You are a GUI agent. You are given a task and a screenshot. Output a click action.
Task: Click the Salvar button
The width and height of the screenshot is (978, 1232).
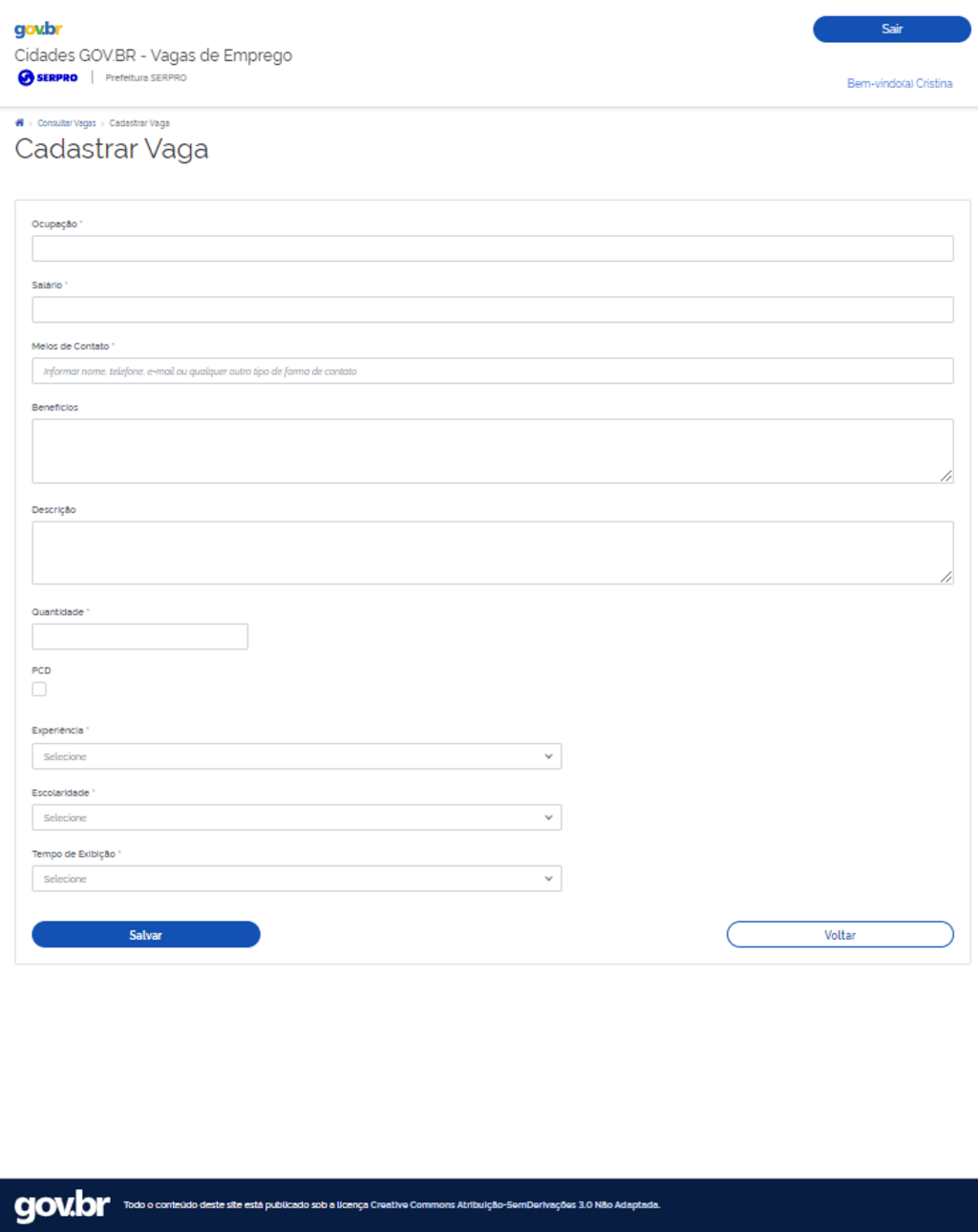(145, 934)
